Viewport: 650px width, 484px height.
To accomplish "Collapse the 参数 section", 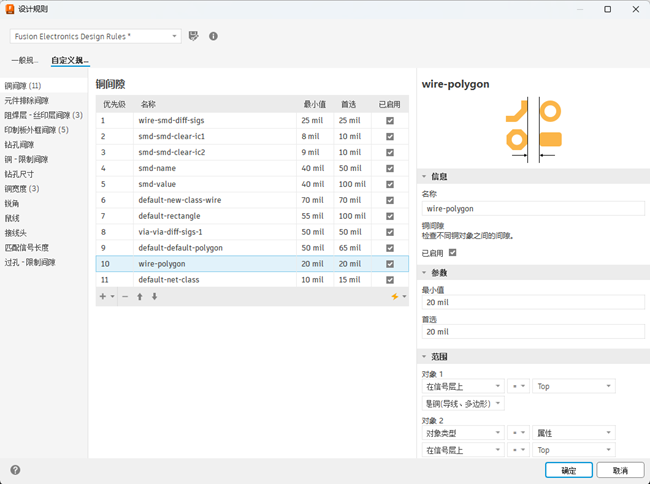I will click(x=424, y=273).
